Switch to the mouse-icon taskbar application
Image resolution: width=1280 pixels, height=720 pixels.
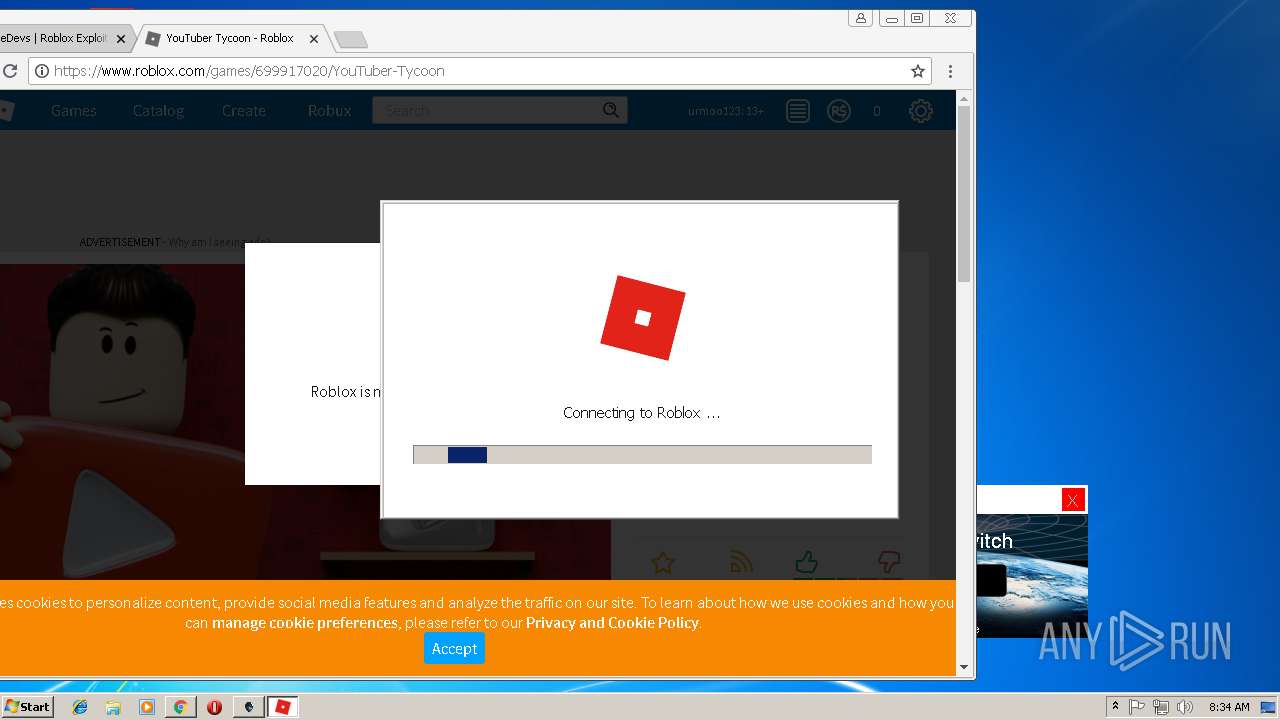[248, 707]
